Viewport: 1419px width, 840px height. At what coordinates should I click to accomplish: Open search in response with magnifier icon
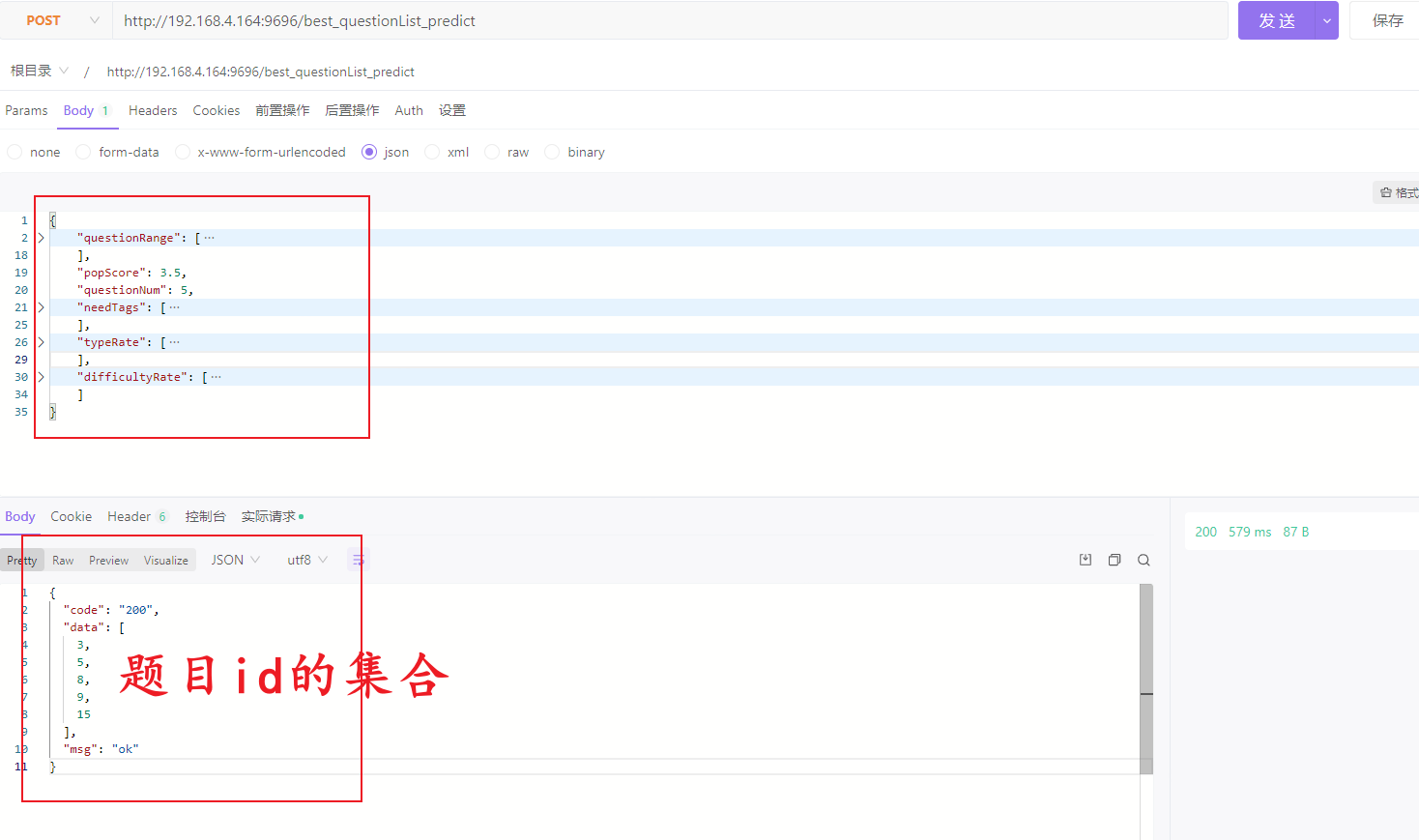tap(1144, 560)
